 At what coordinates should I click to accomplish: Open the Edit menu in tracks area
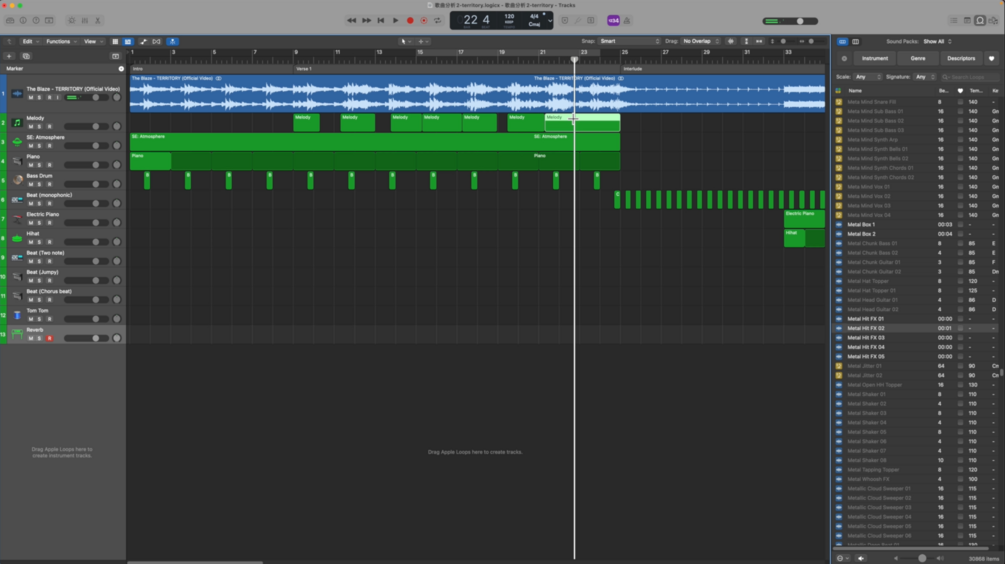(29, 42)
